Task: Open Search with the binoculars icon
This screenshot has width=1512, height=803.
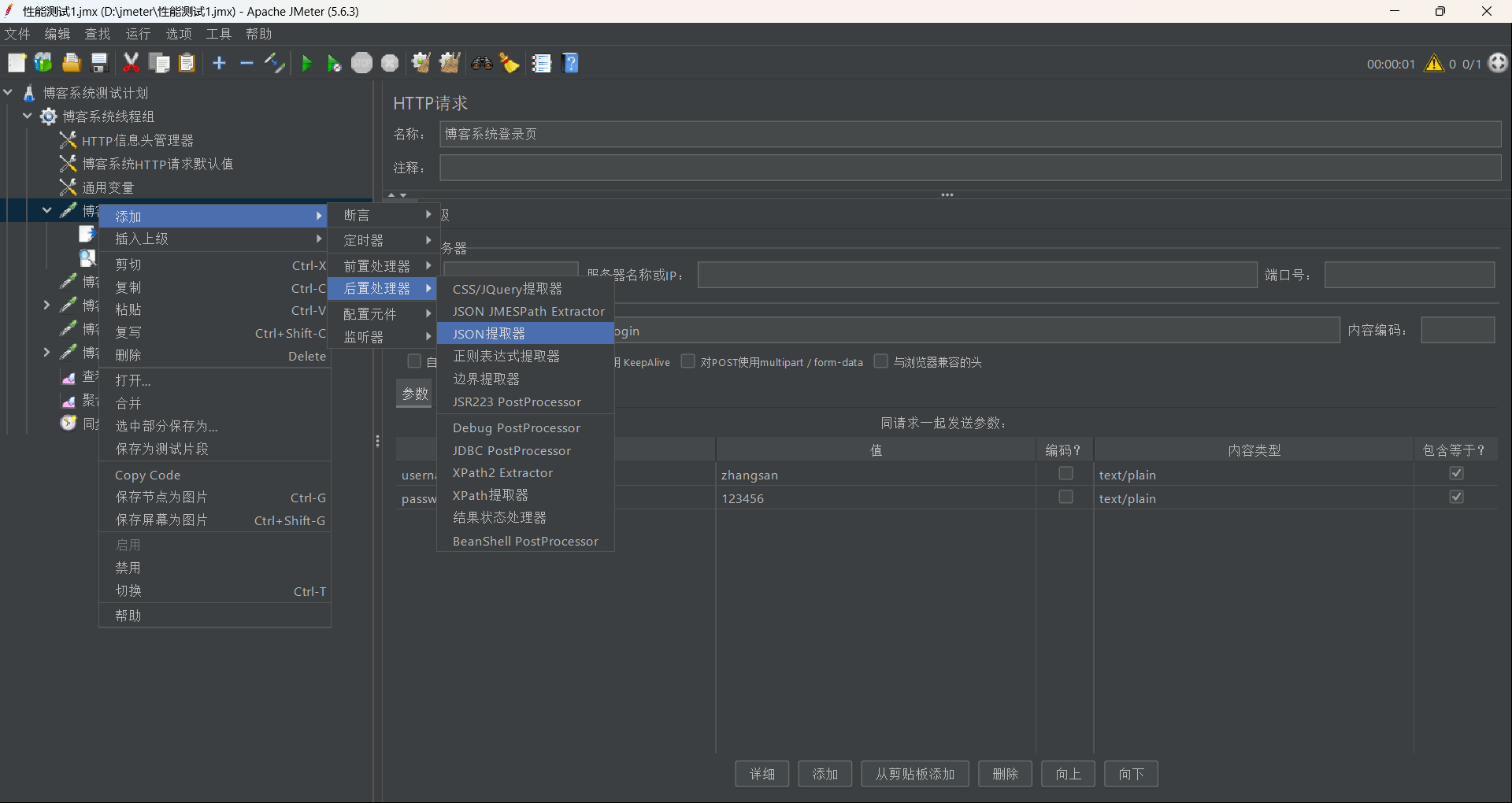Action: [x=481, y=63]
